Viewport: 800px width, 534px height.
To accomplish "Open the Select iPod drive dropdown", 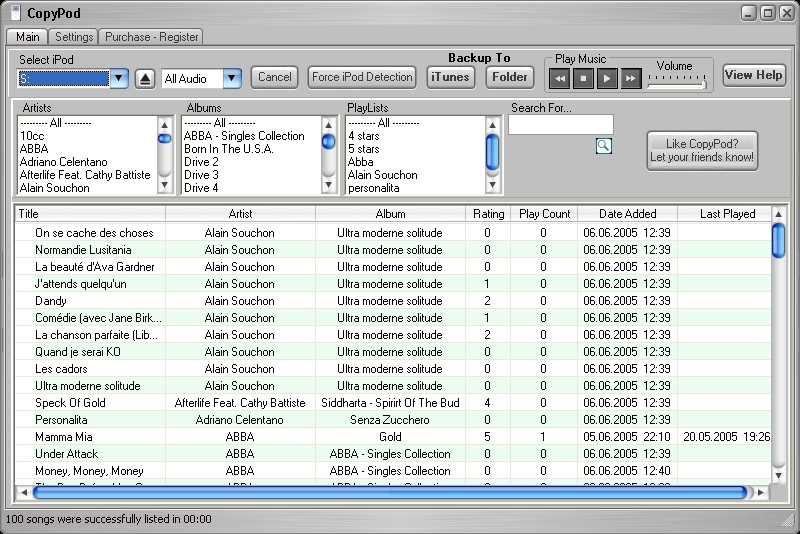I will click(119, 79).
